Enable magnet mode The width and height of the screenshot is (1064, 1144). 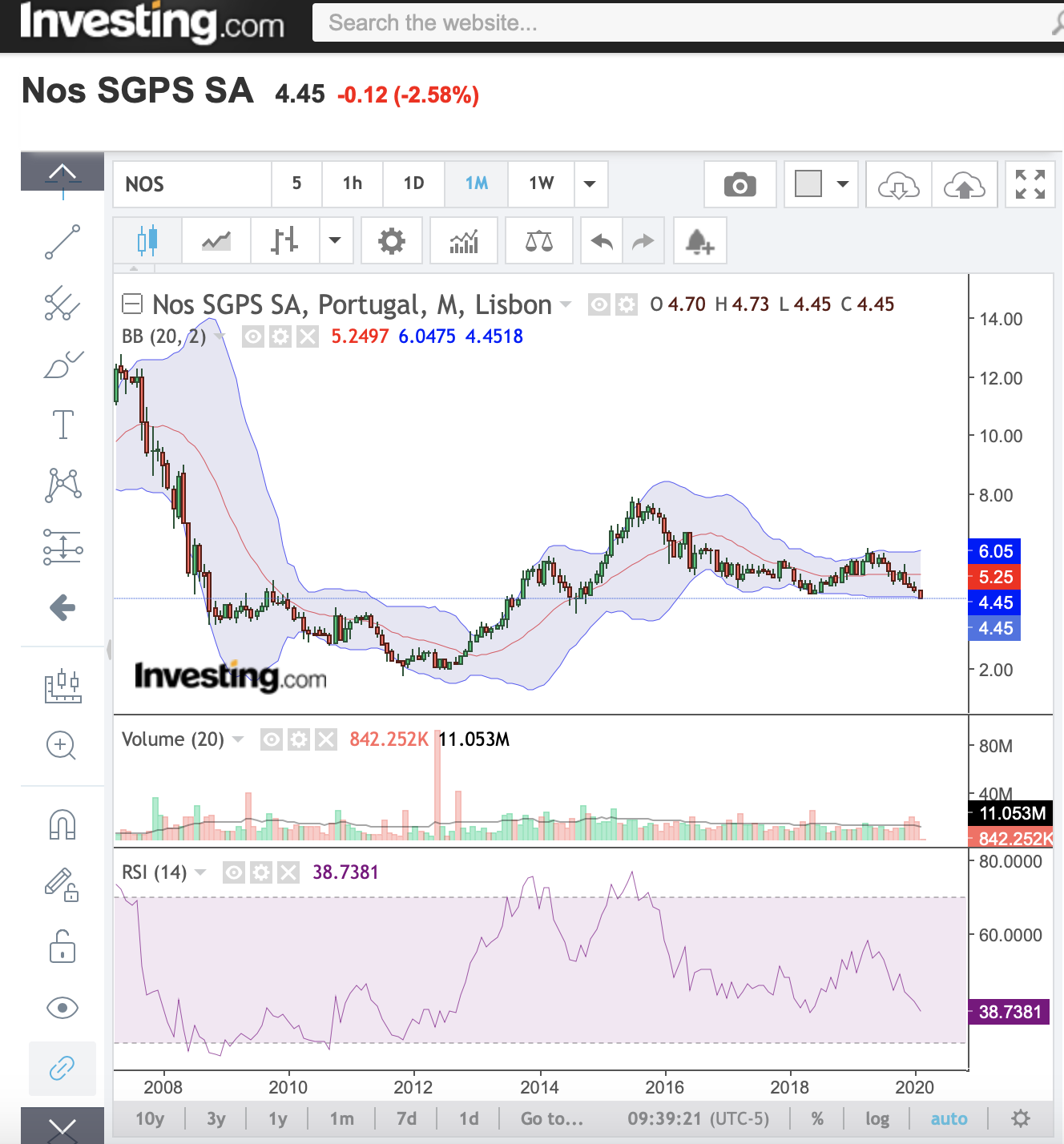click(62, 824)
